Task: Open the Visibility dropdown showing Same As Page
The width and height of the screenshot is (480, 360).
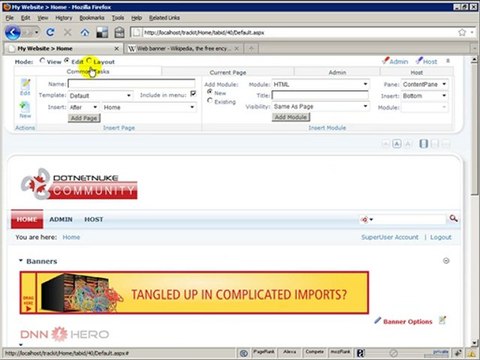Action: click(320, 107)
